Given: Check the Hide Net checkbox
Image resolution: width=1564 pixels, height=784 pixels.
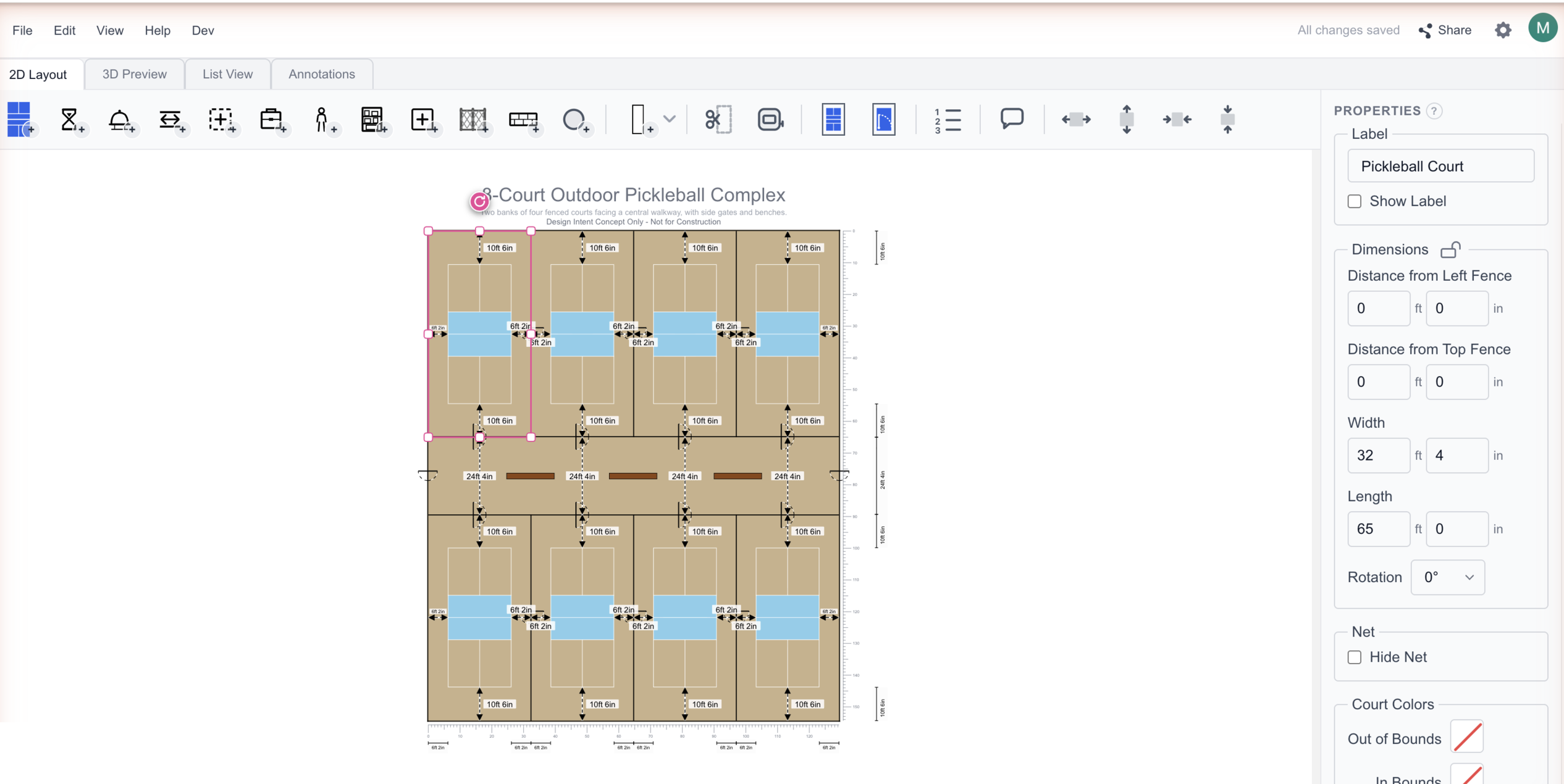Looking at the screenshot, I should 1354,657.
